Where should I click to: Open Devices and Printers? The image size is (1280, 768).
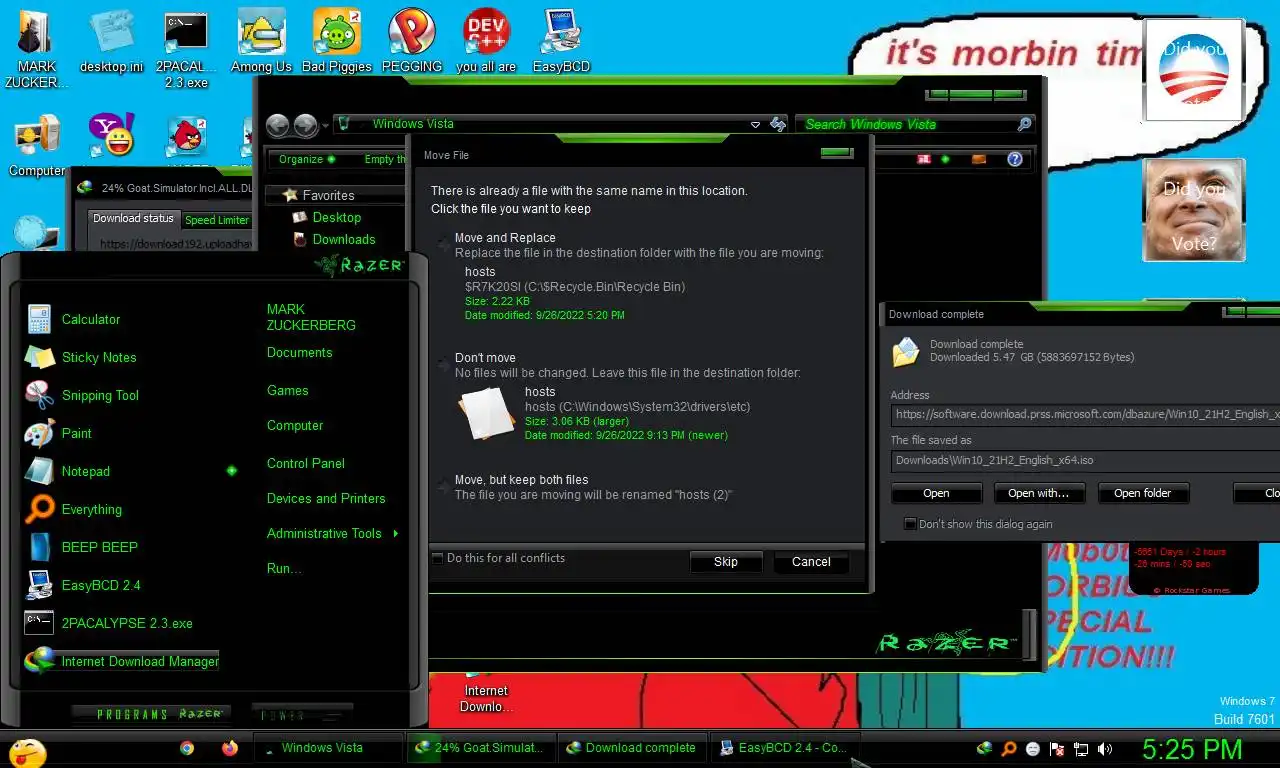point(326,498)
